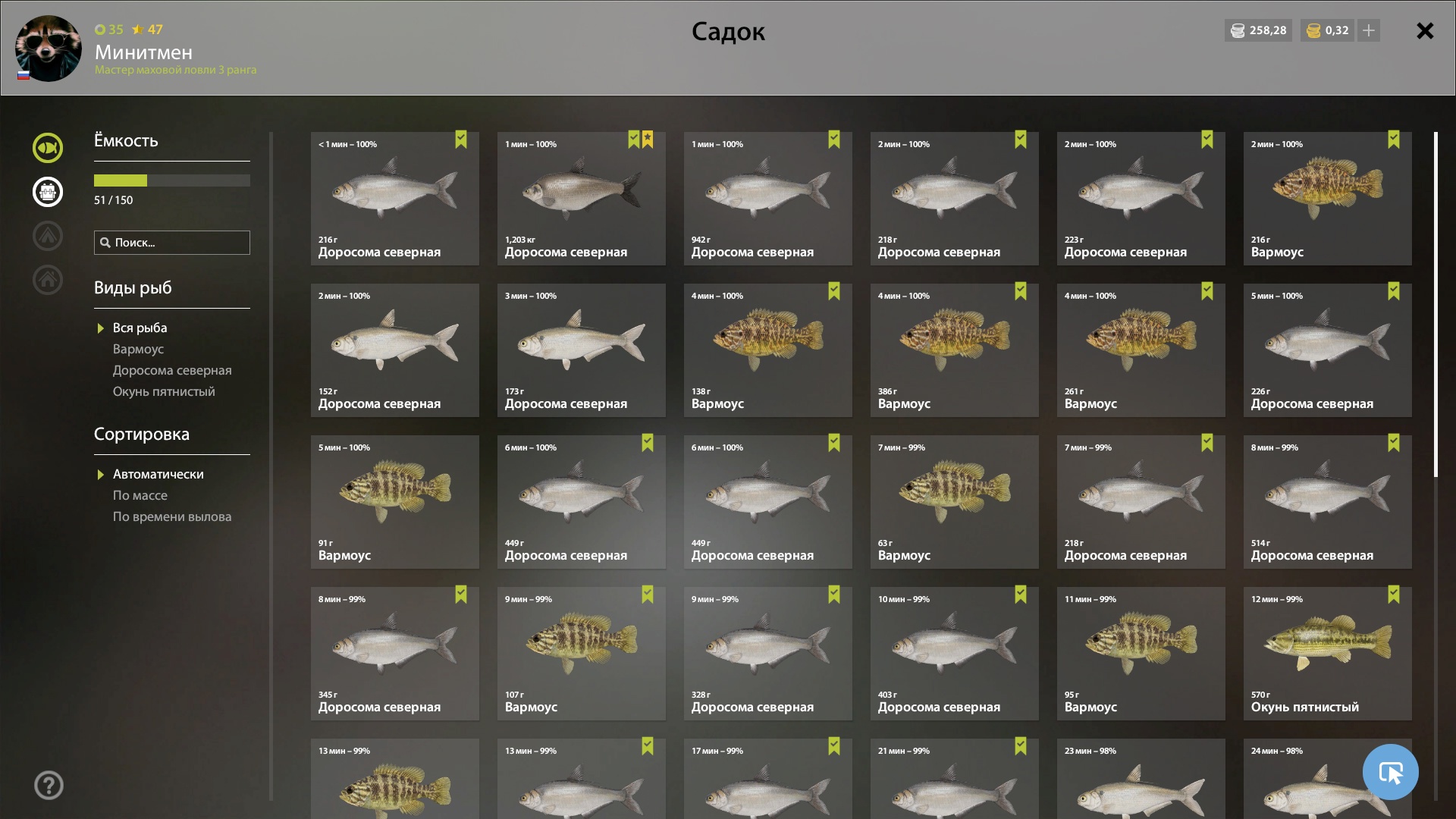The image size is (1456, 819).
Task: Filter fish by Окунь пятнистый
Action: tap(164, 391)
